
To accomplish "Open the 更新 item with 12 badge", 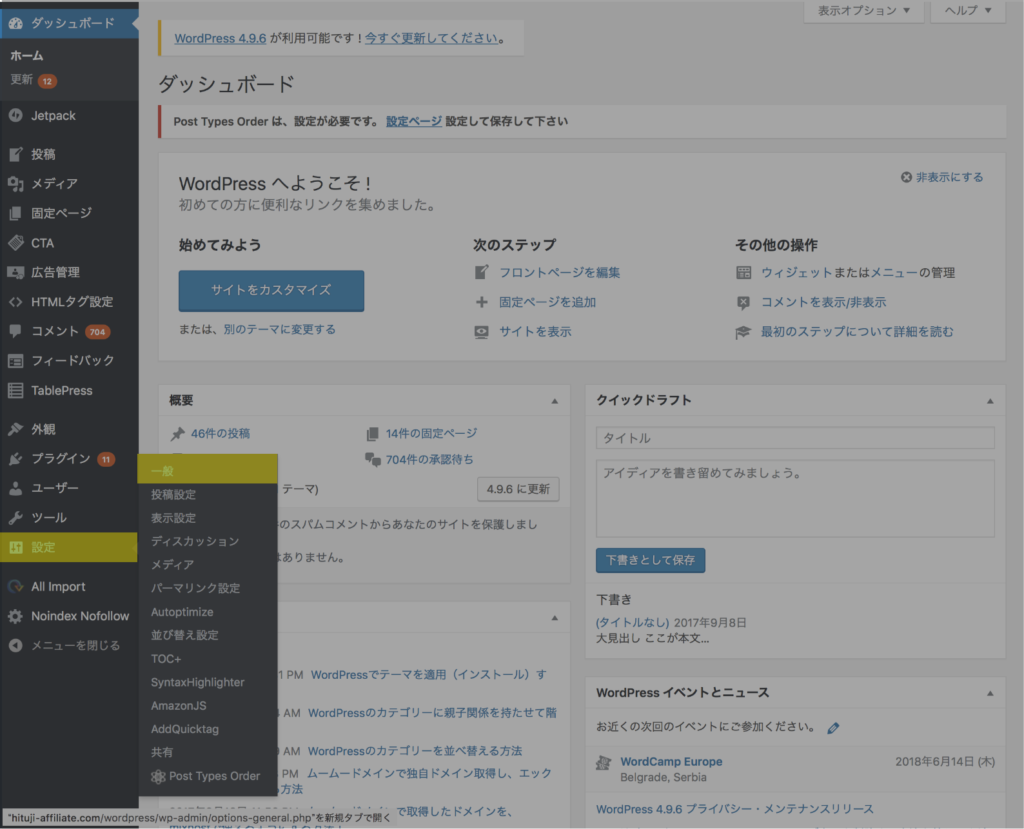I will click(x=33, y=80).
